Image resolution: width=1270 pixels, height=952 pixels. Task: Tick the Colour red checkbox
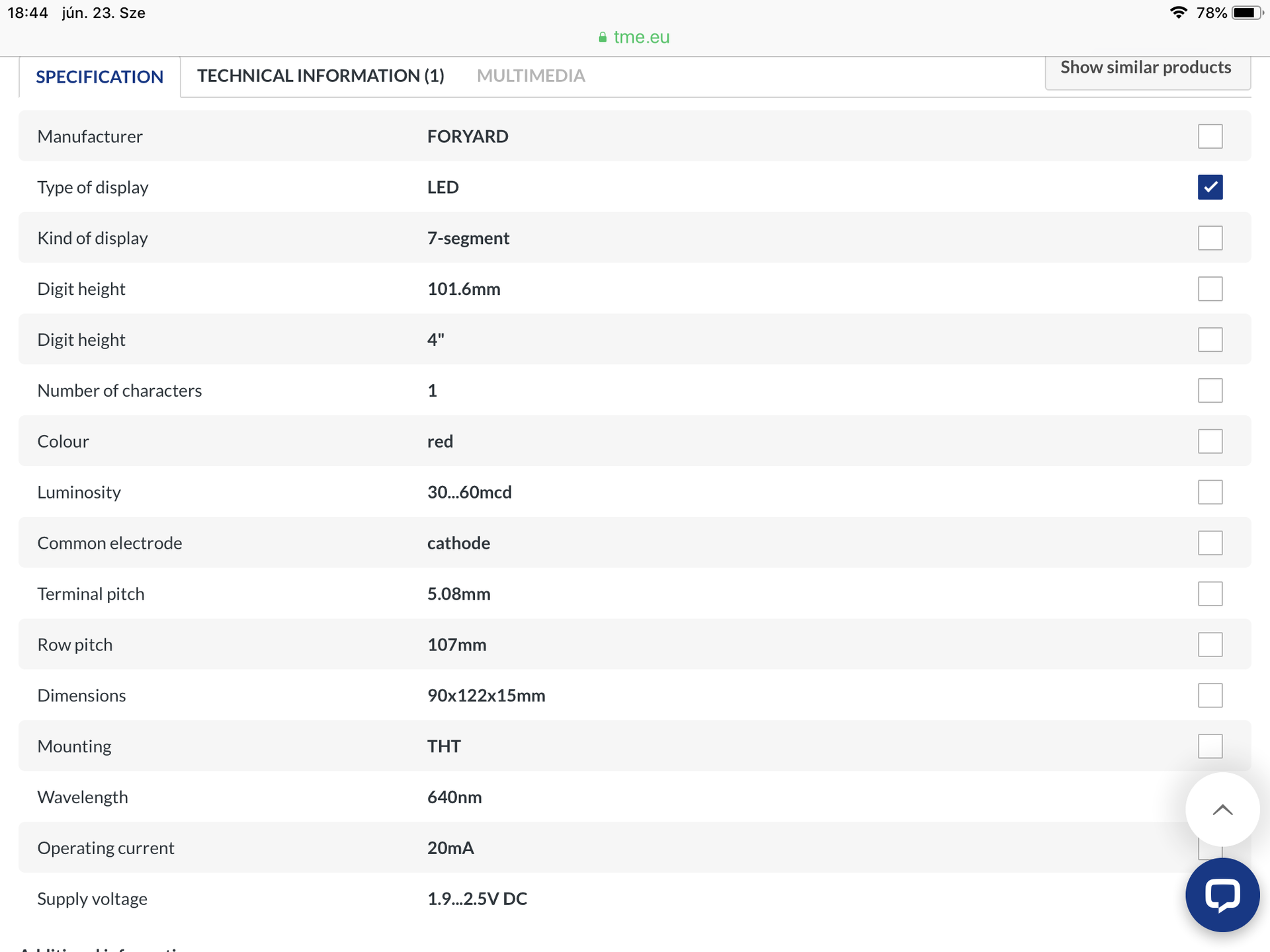[x=1210, y=441]
